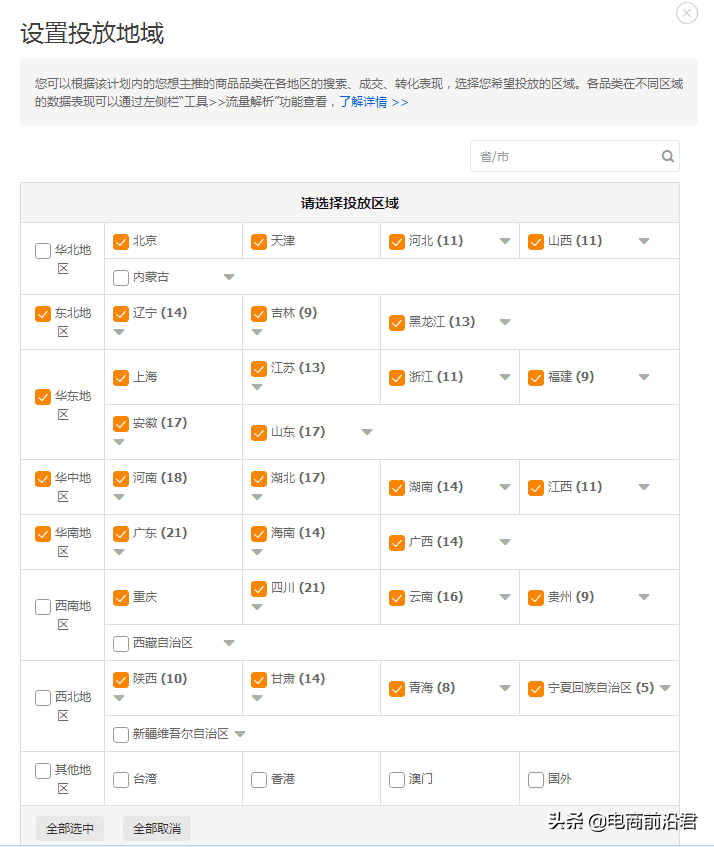The image size is (714, 847).
Task: Expand the 湖北 city list arrow
Action: point(257,497)
